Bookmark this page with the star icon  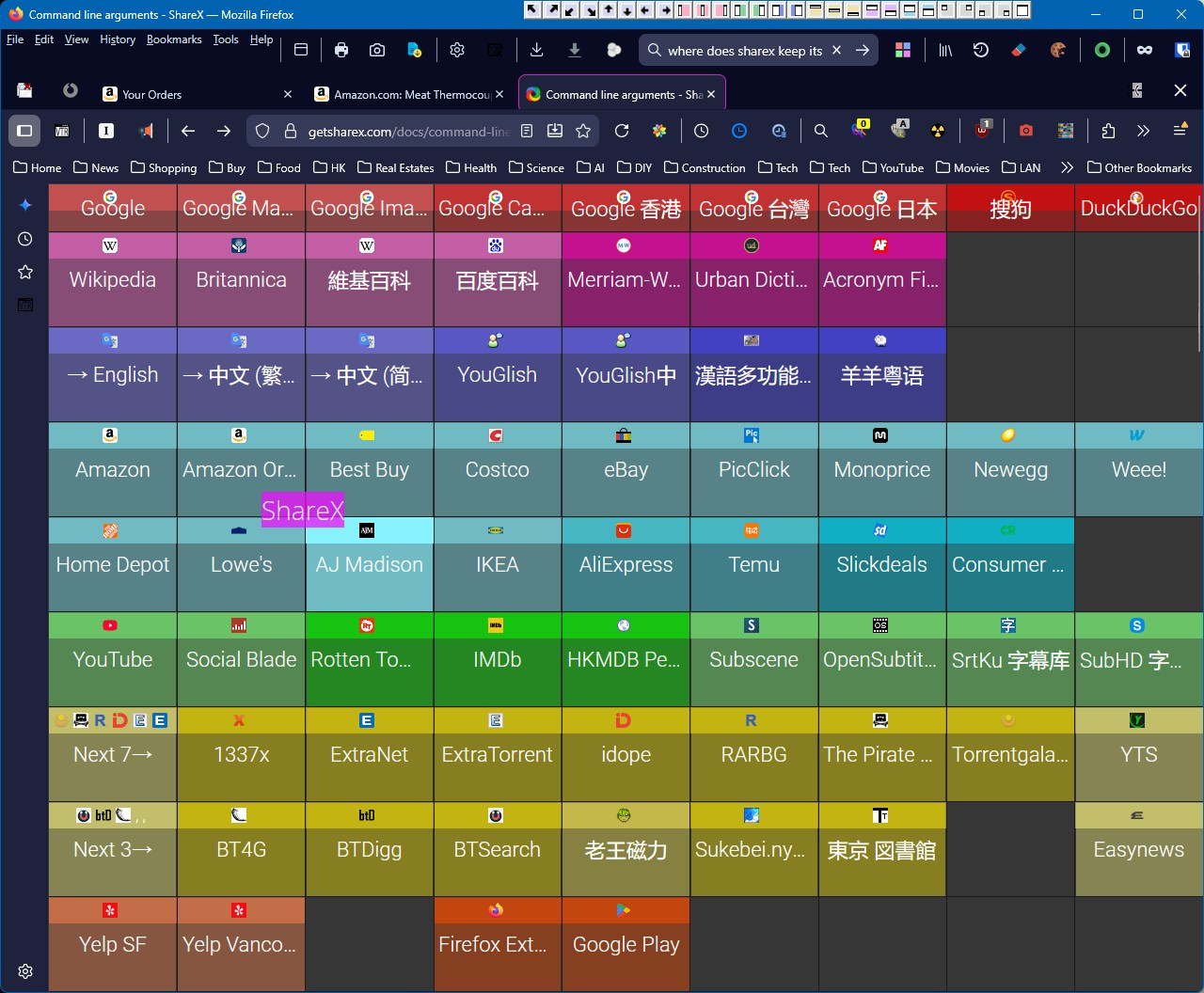583,132
